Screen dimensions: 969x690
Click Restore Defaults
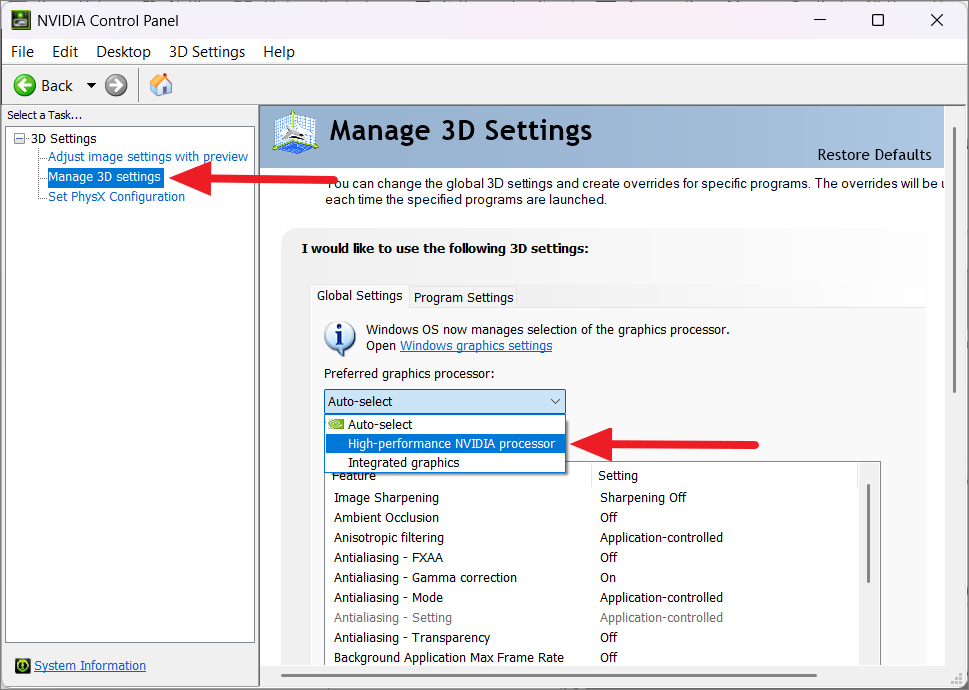(874, 156)
